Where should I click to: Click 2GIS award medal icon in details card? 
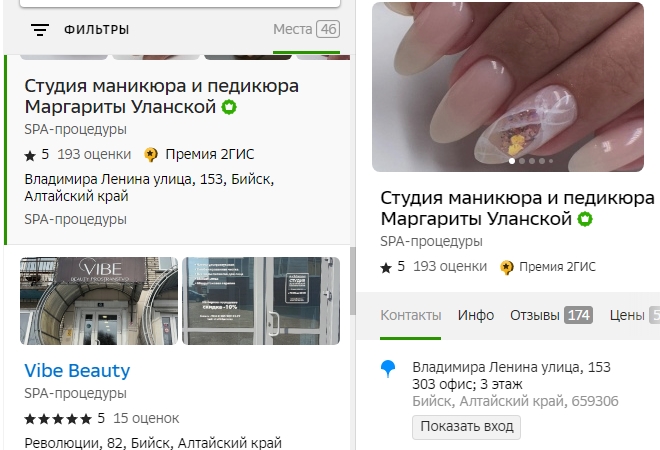507,267
